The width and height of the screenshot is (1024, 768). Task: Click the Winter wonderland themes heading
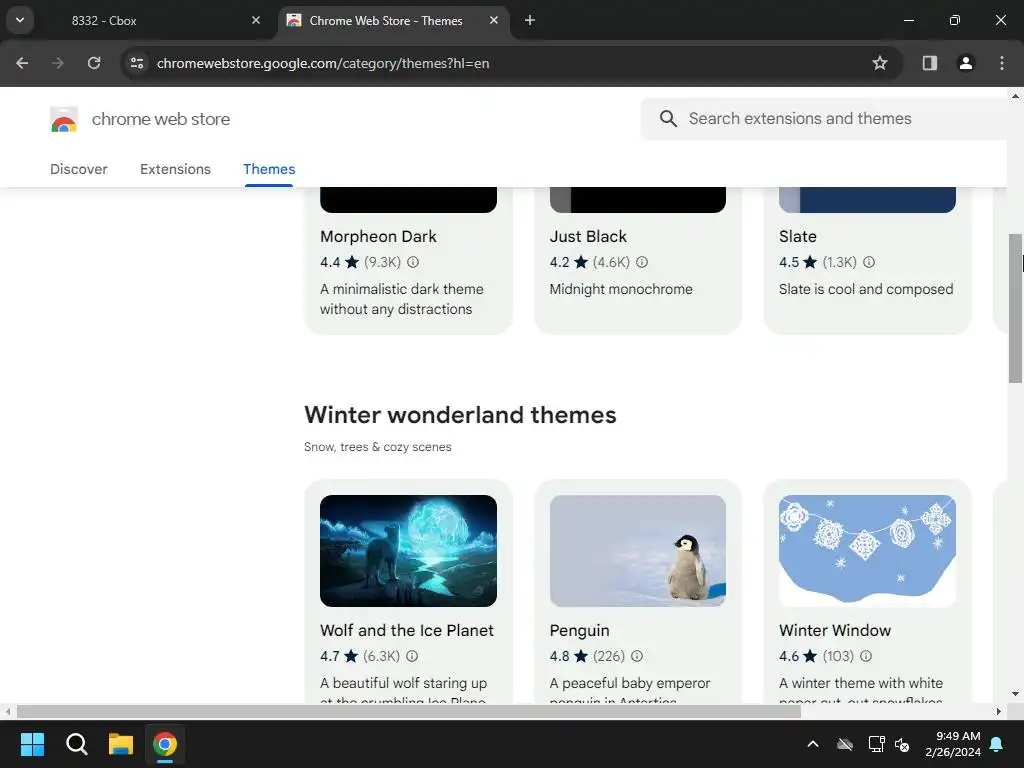pyautogui.click(x=460, y=415)
